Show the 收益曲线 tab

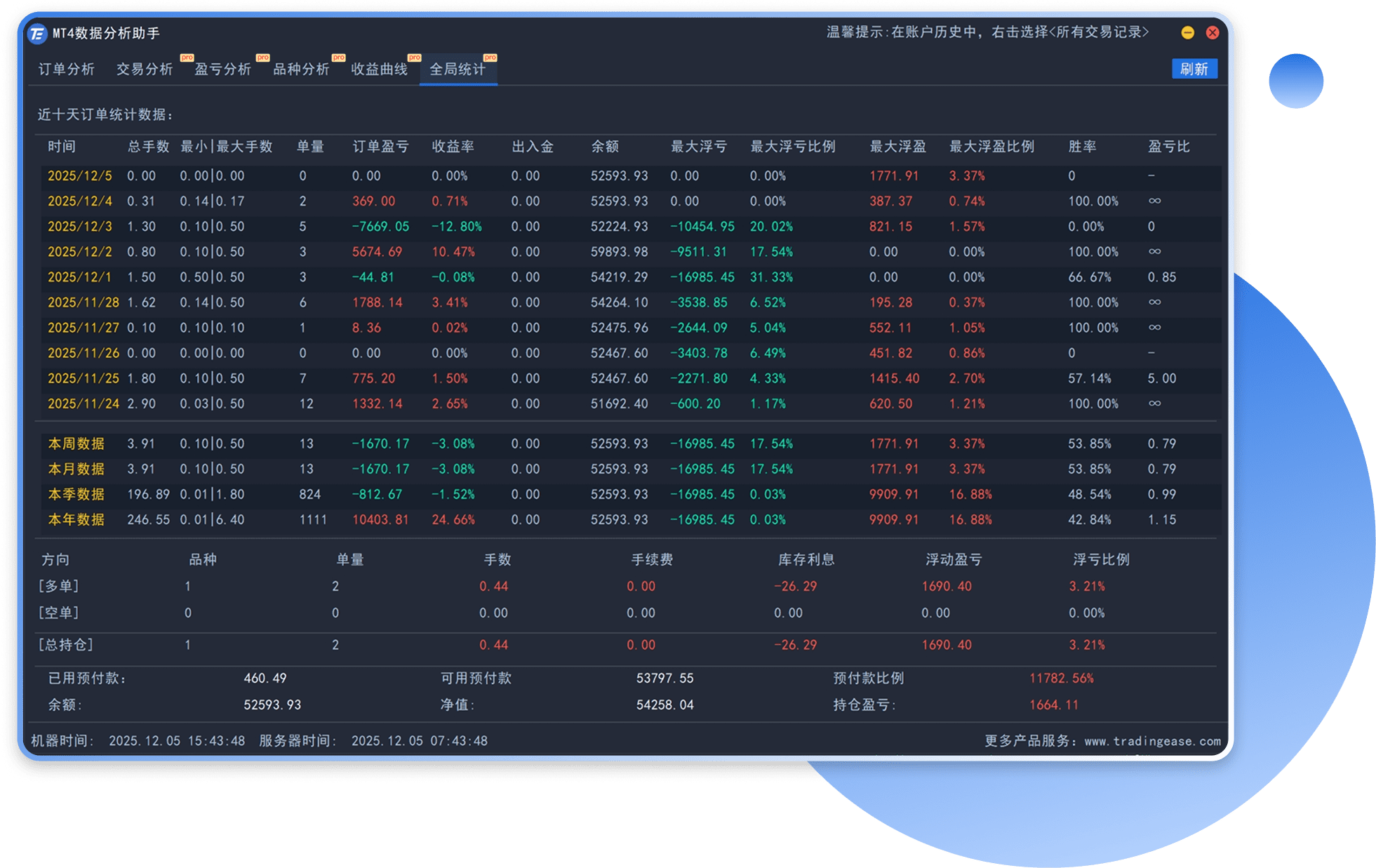tap(379, 69)
